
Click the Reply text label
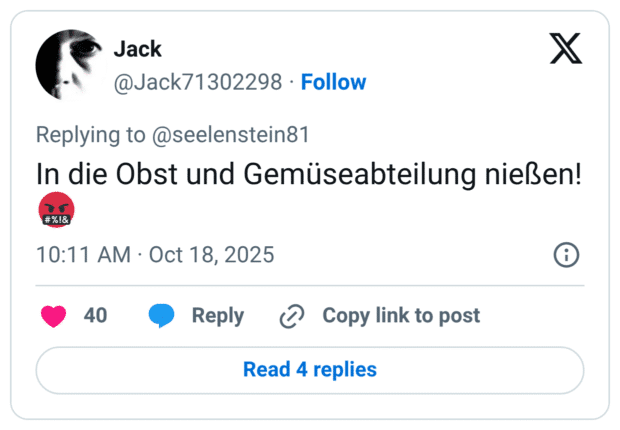[218, 316]
